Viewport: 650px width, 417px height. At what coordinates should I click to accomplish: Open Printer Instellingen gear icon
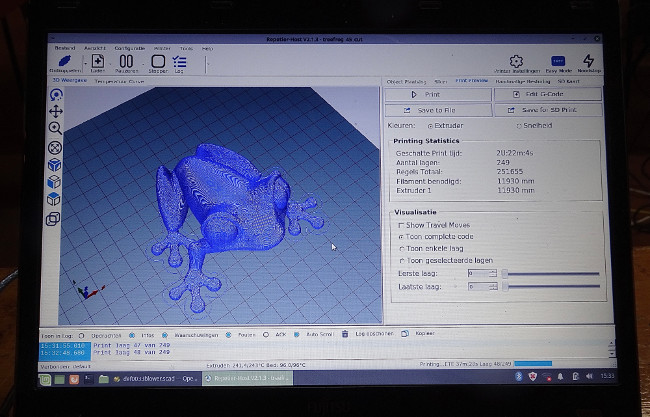516,62
